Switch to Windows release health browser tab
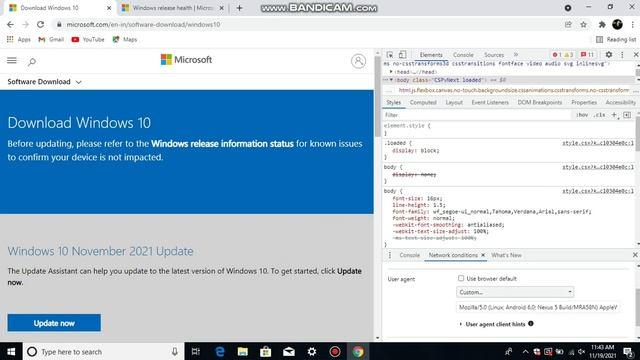The height and width of the screenshot is (360, 640). [173, 8]
